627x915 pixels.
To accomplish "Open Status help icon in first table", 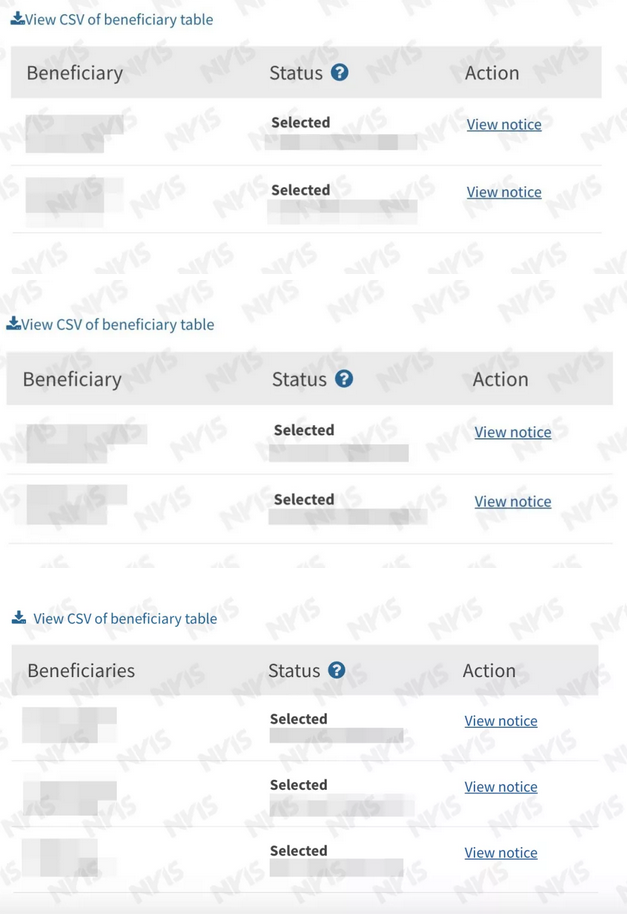I will pos(339,72).
